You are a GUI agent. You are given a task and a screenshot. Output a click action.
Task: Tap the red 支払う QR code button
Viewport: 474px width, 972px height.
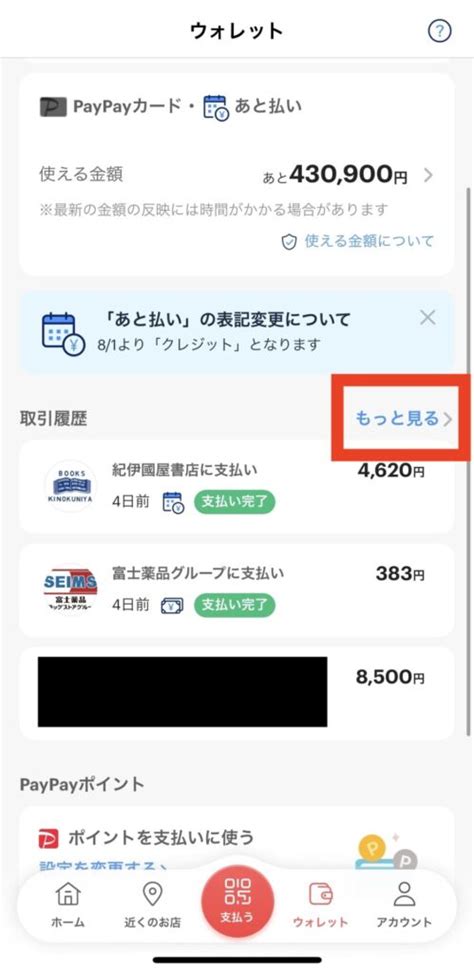237,901
